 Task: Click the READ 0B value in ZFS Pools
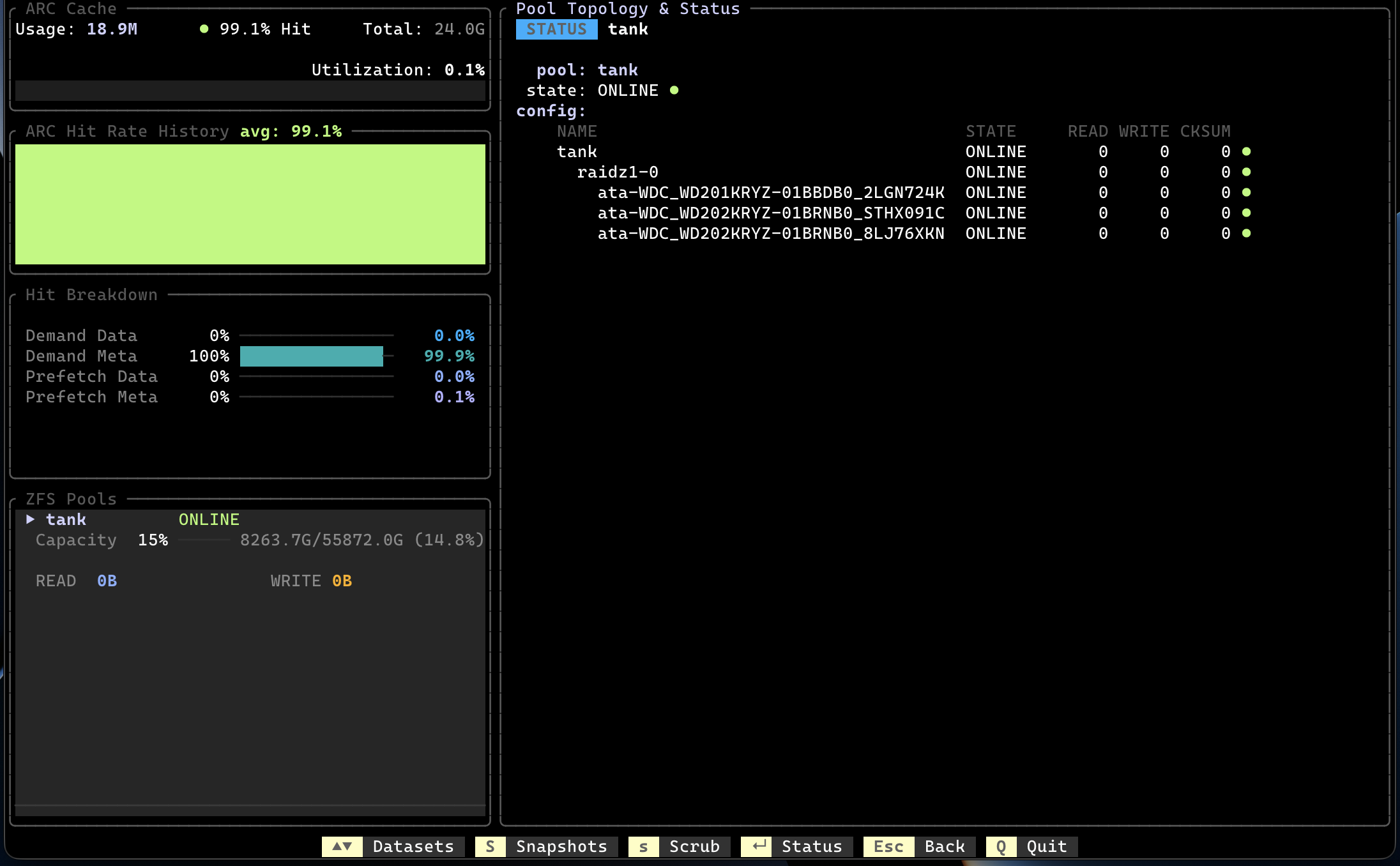pos(107,581)
